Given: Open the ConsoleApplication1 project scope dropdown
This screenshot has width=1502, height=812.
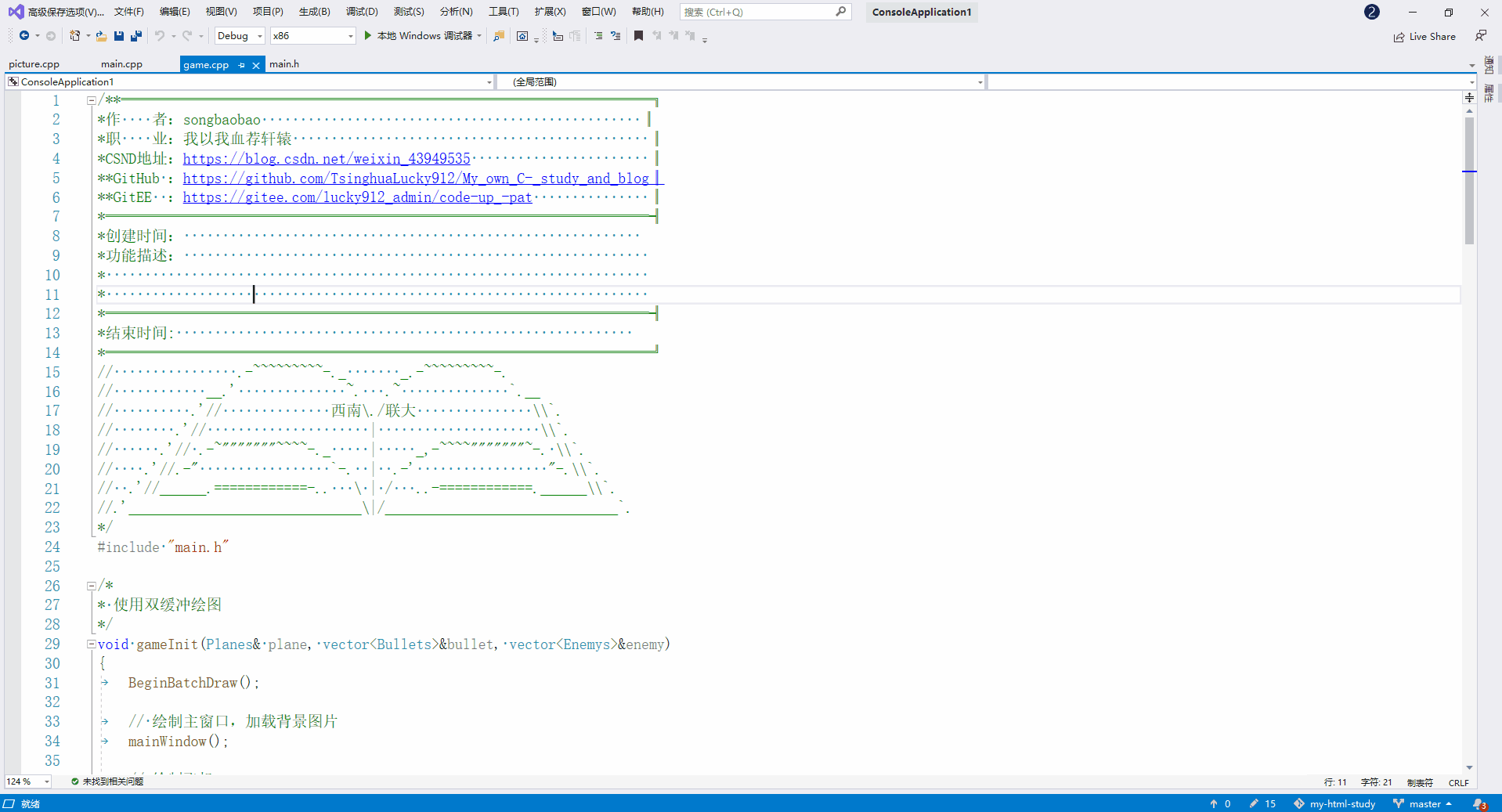Looking at the screenshot, I should point(250,81).
